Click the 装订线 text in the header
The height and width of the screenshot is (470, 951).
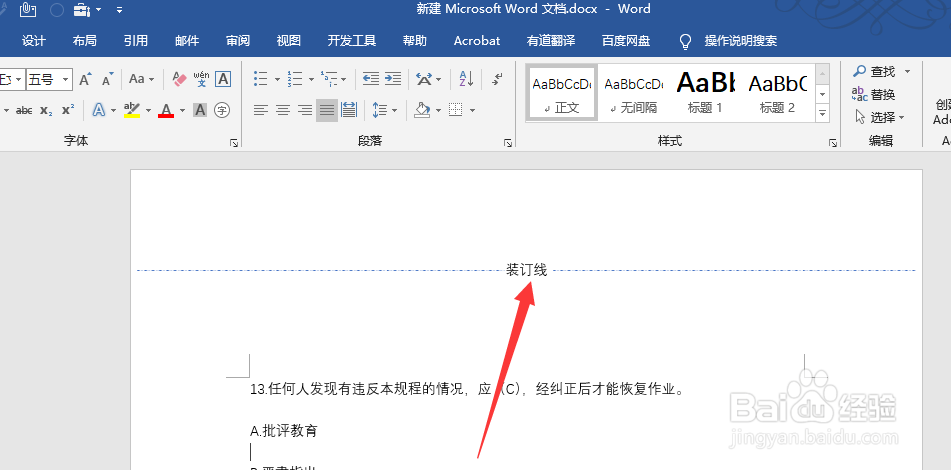click(x=526, y=270)
